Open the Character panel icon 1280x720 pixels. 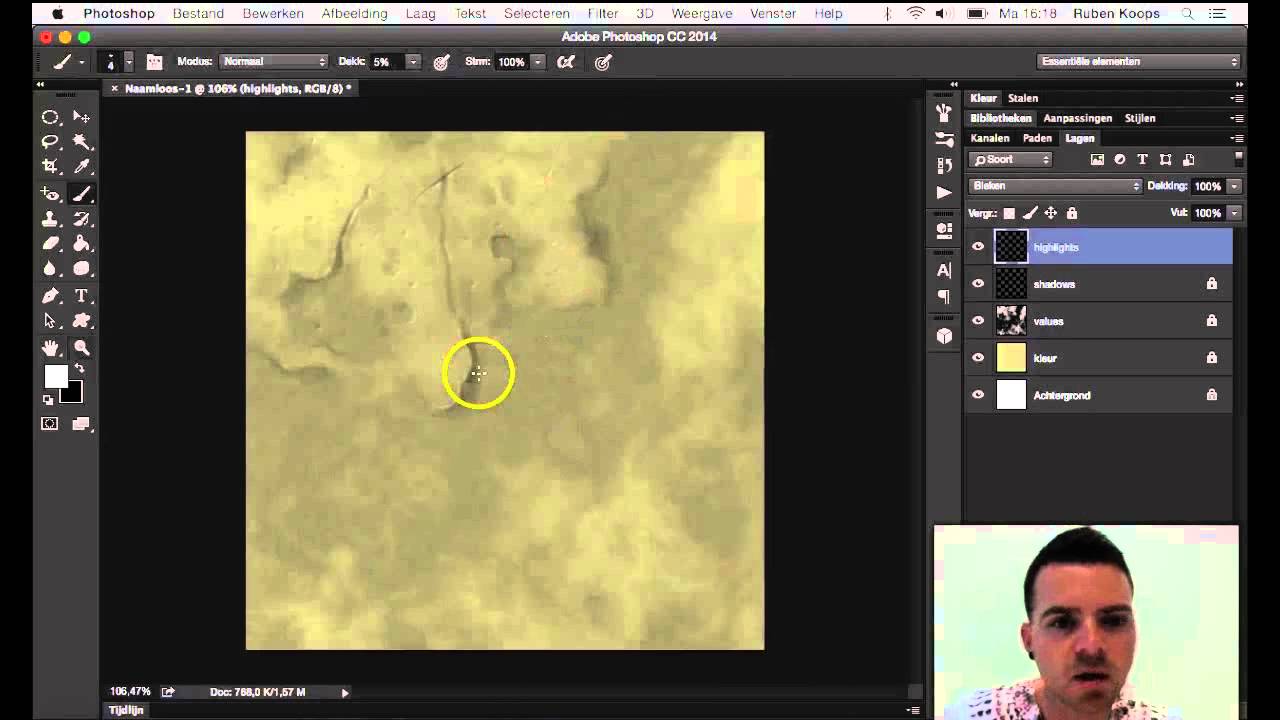coord(944,270)
